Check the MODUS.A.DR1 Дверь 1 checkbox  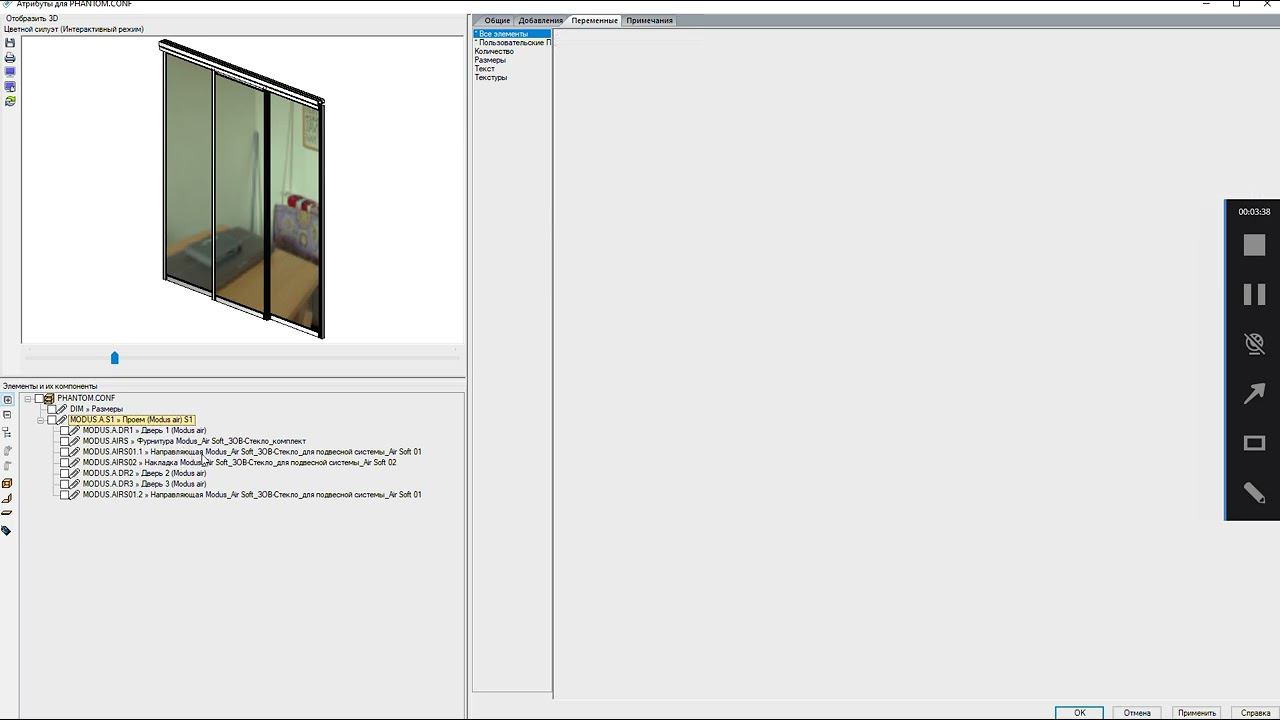[x=65, y=431]
